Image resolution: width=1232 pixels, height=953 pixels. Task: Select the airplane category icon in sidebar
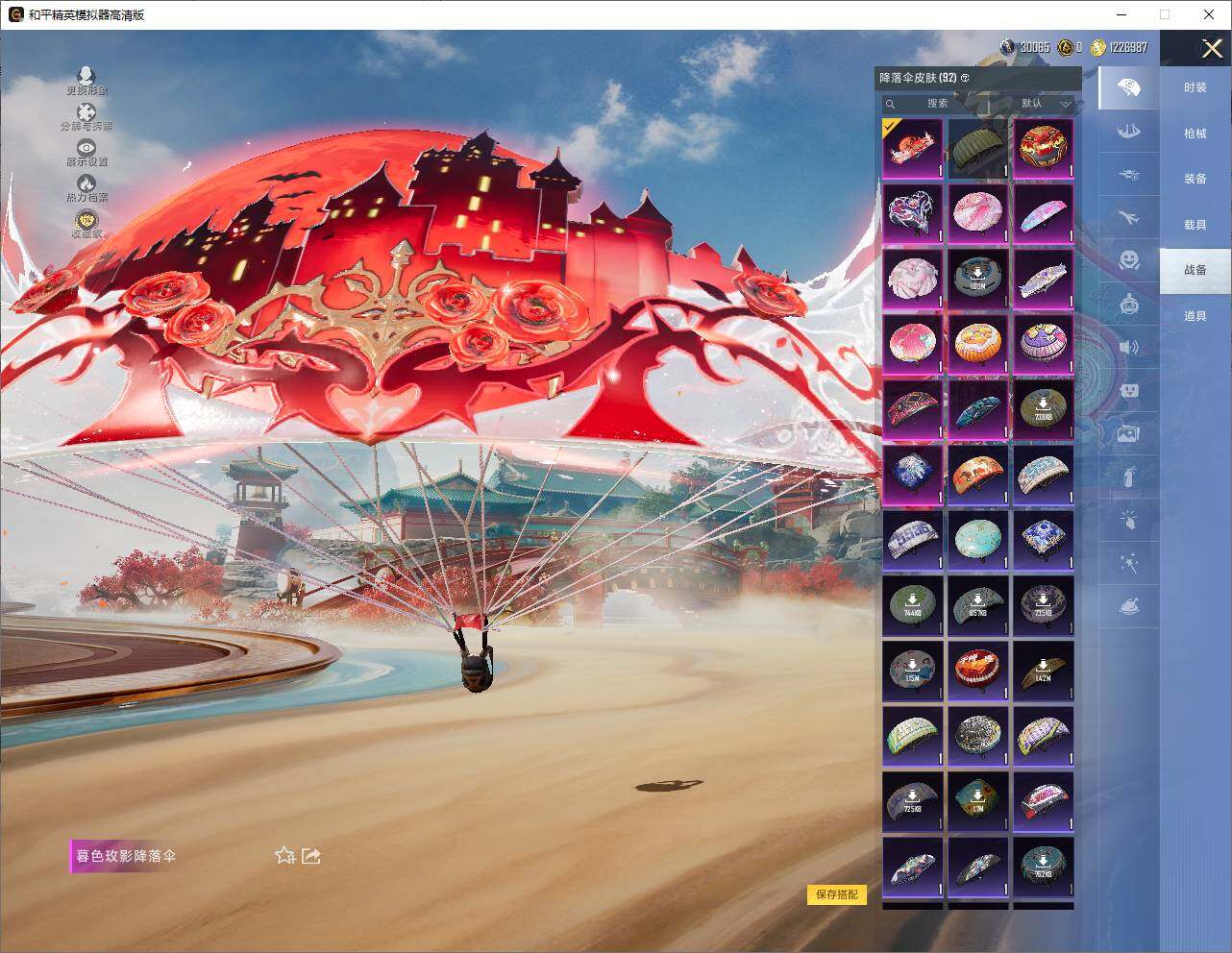pyautogui.click(x=1129, y=219)
